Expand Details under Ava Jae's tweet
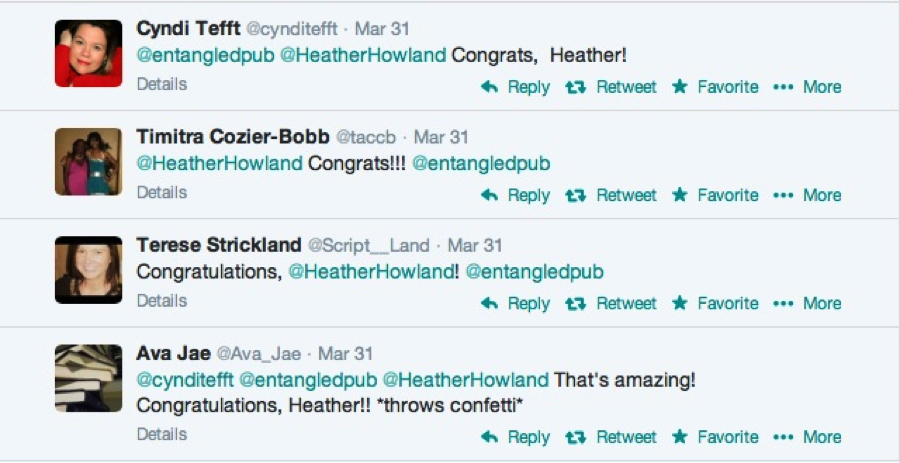900x463 pixels. pos(162,434)
